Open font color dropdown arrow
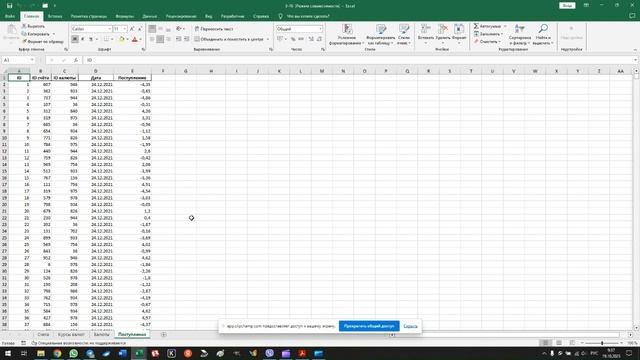Image resolution: width=640 pixels, height=360 pixels. pyautogui.click(x=141, y=40)
